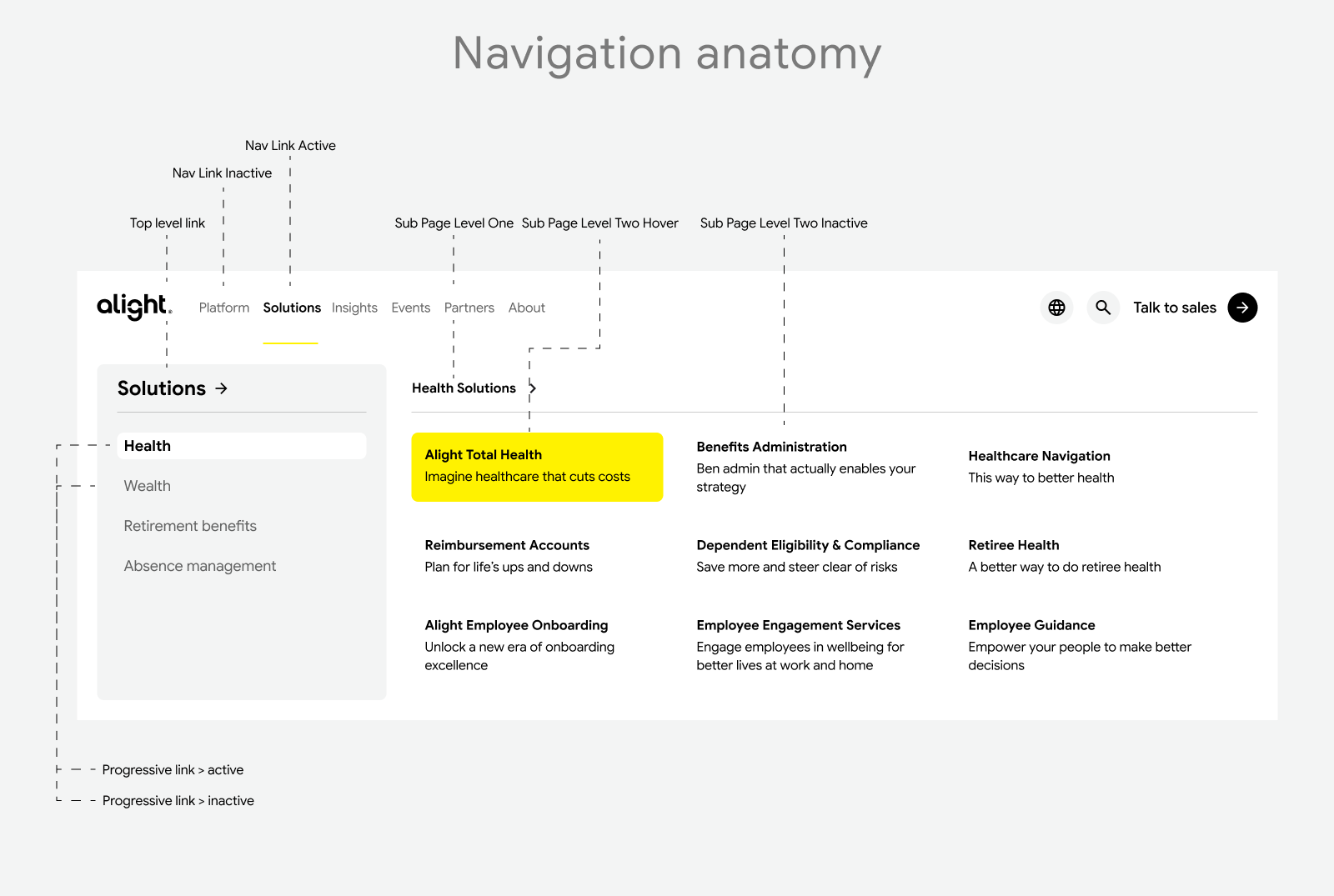Open the globe language selector
Image resolution: width=1334 pixels, height=896 pixels.
1056,308
